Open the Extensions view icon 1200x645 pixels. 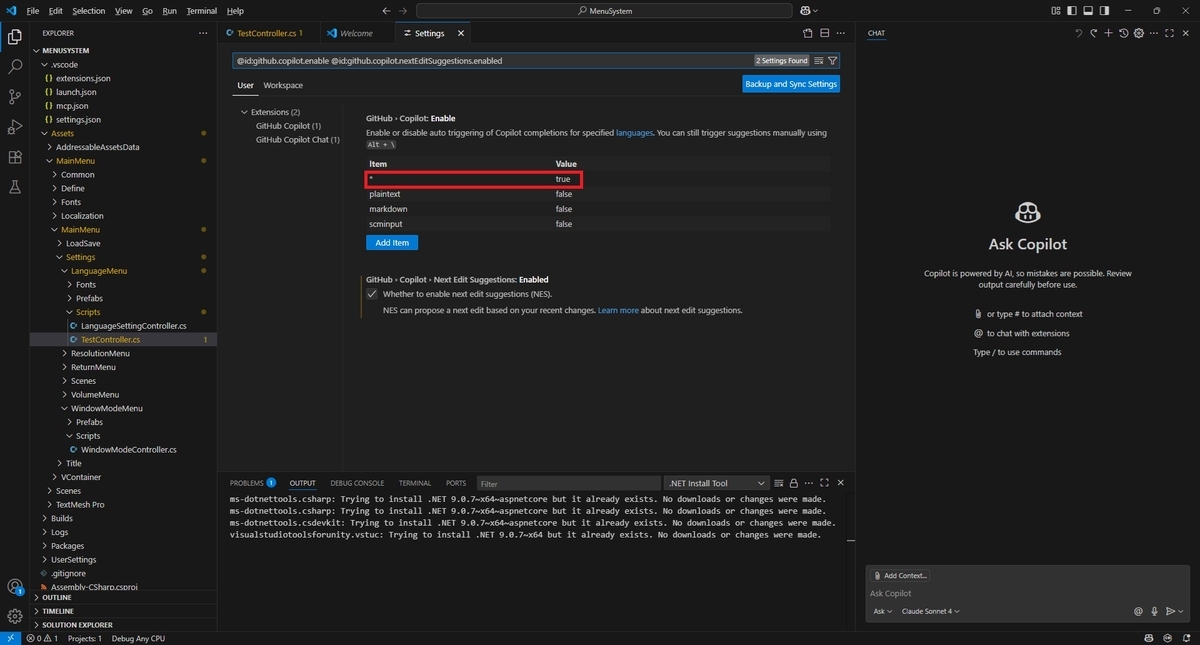pos(15,157)
